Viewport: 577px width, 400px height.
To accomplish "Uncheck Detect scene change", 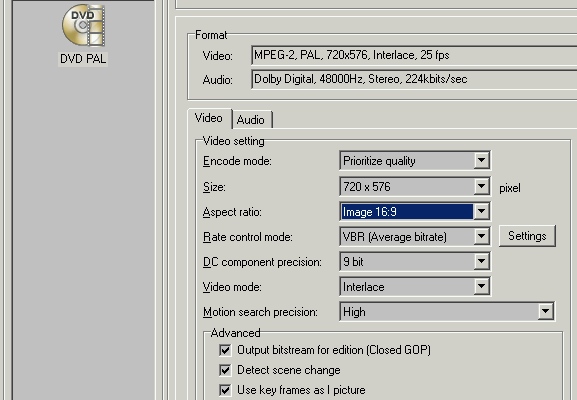I will 225,370.
